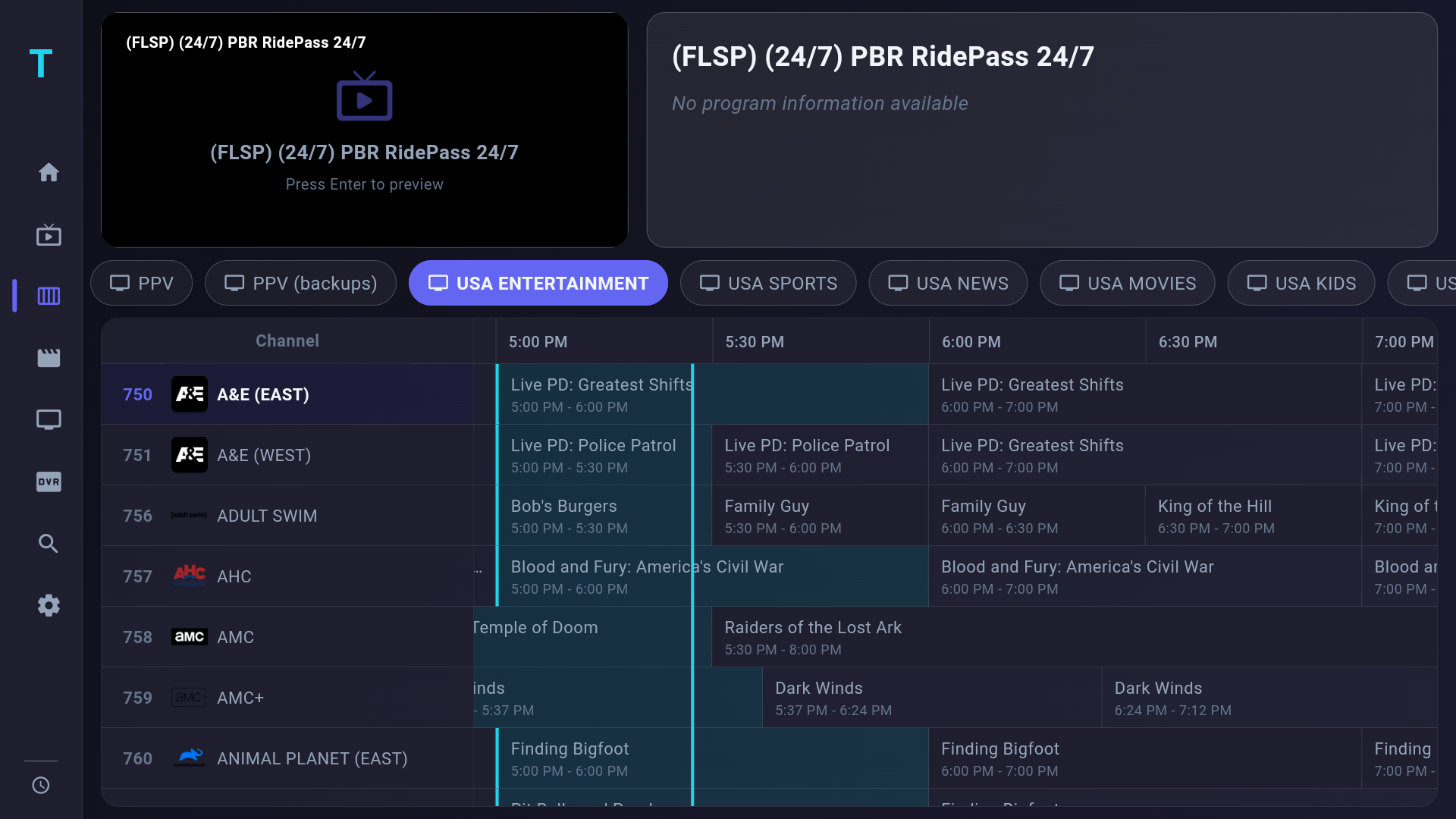
Task: Open the DVR icon in sidebar
Action: click(x=49, y=482)
